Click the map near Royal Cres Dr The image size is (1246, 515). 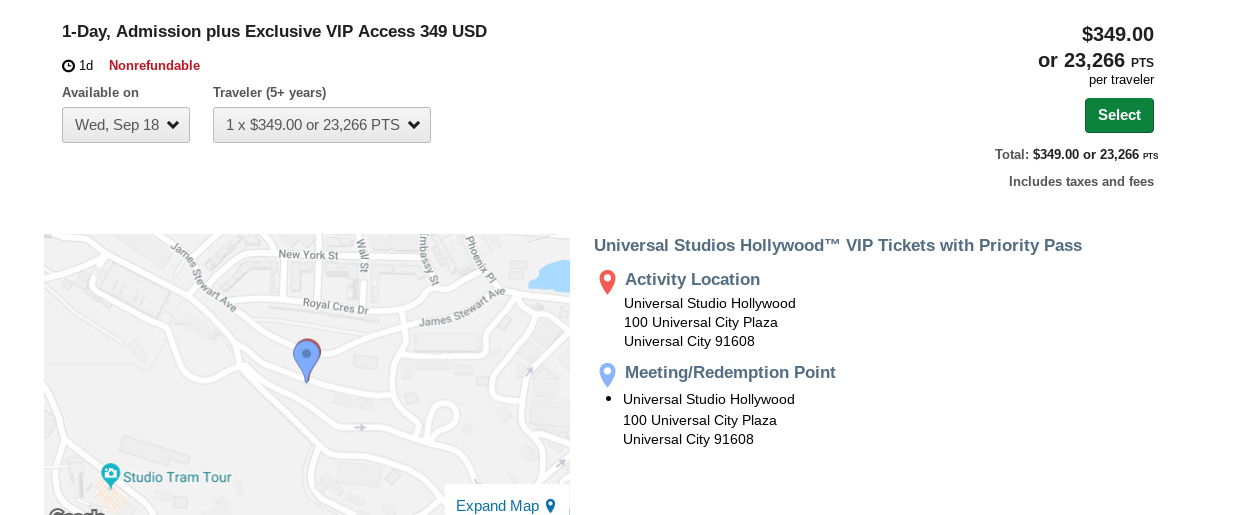pos(336,306)
